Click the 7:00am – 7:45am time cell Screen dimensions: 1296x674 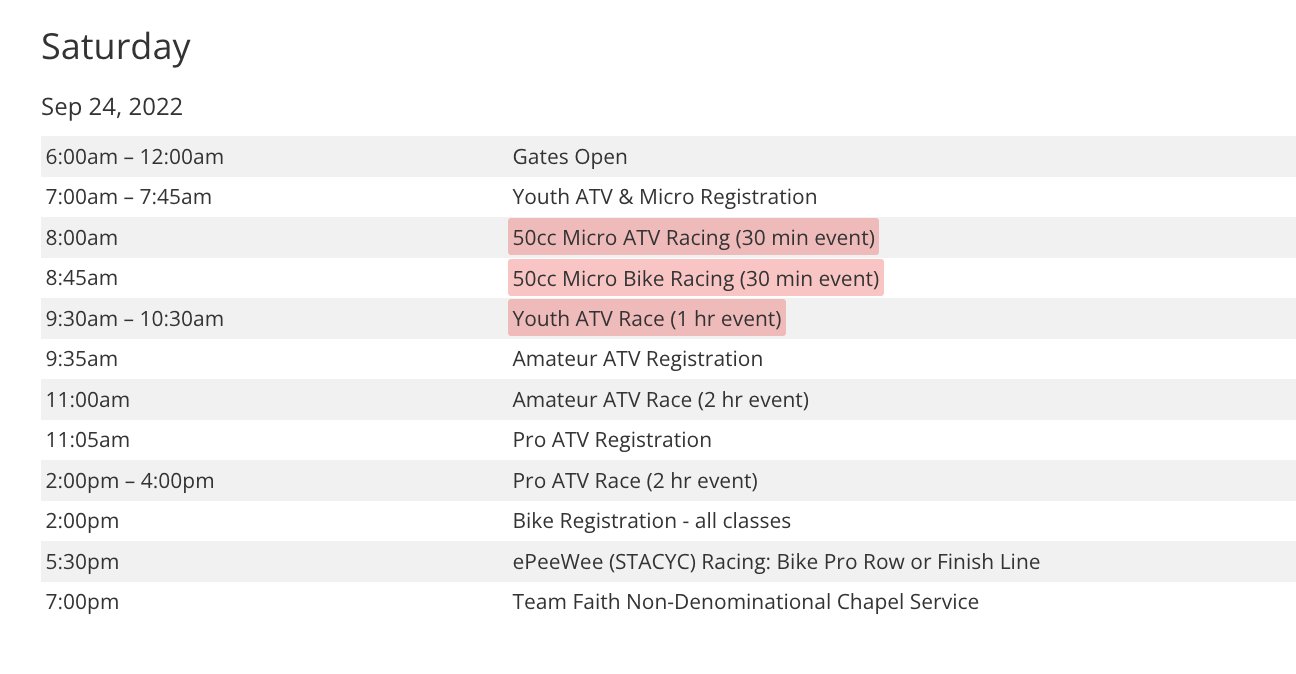[x=128, y=197]
